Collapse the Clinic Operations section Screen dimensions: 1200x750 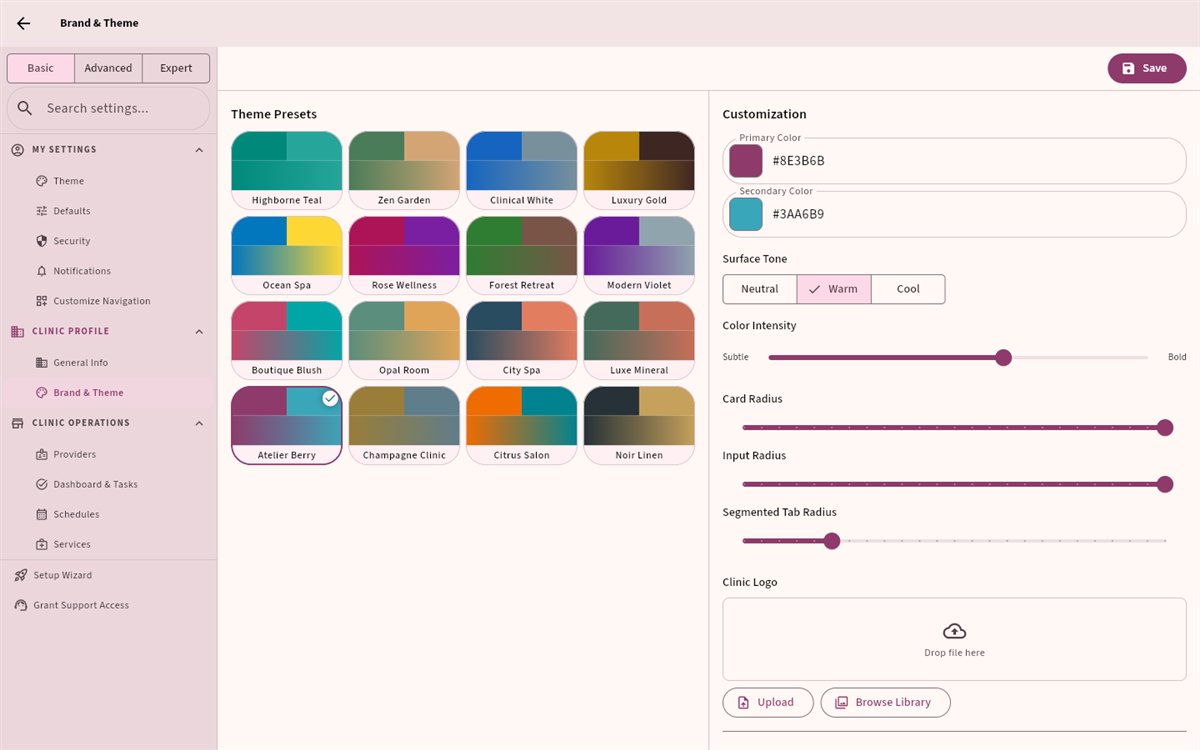click(x=199, y=423)
